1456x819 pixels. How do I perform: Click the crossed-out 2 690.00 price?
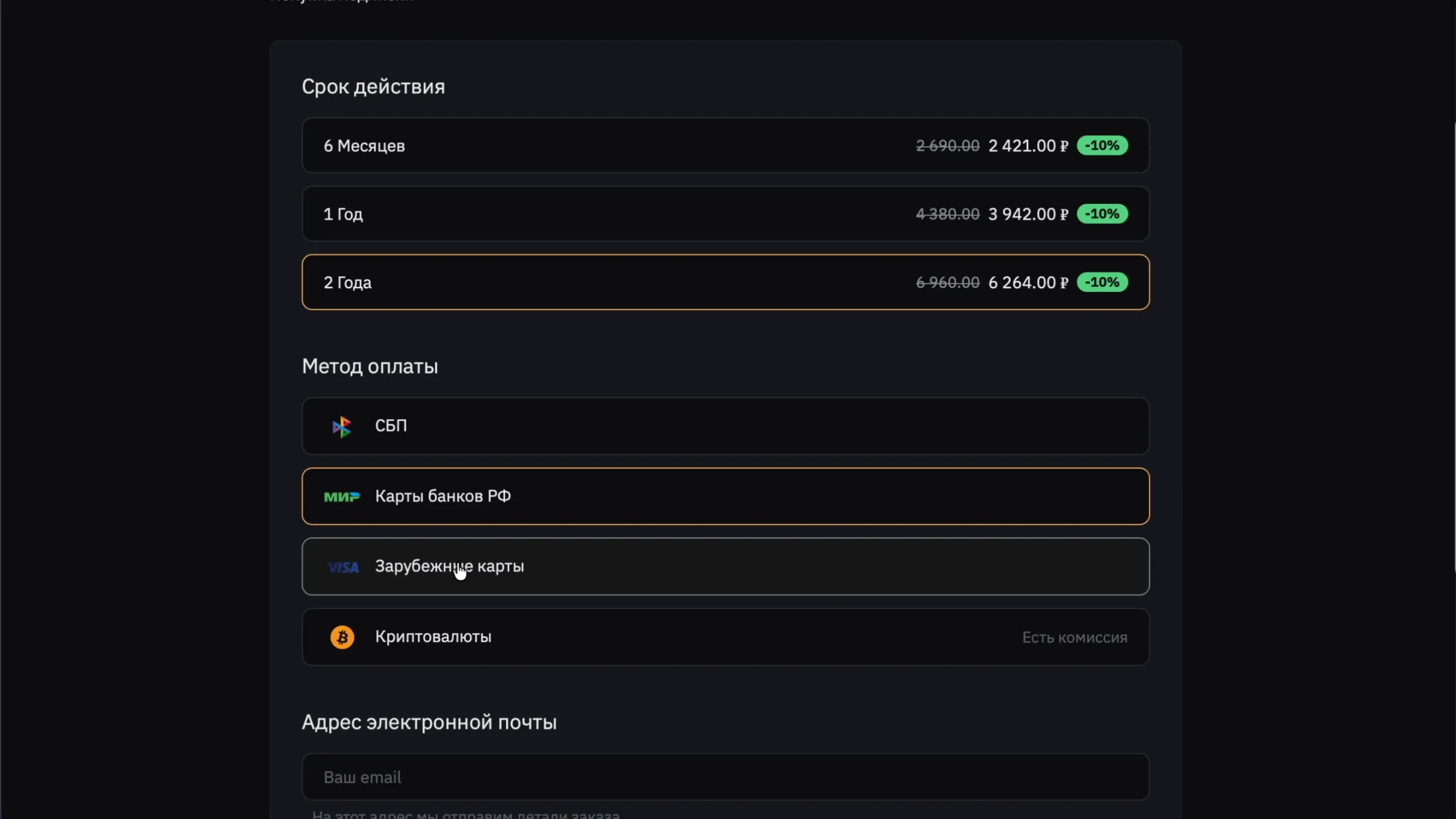pos(948,146)
